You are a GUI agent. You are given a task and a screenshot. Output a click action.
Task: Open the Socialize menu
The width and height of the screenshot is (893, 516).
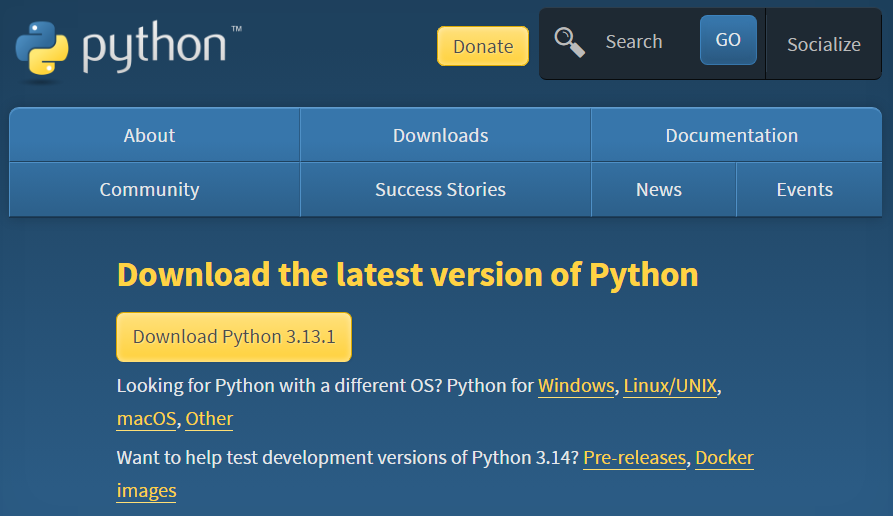tap(824, 44)
